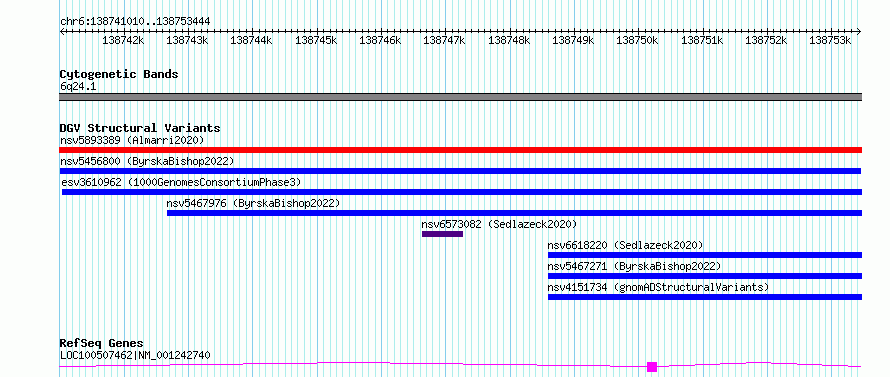Click ruler tick labeled 138749k

pos(573,40)
